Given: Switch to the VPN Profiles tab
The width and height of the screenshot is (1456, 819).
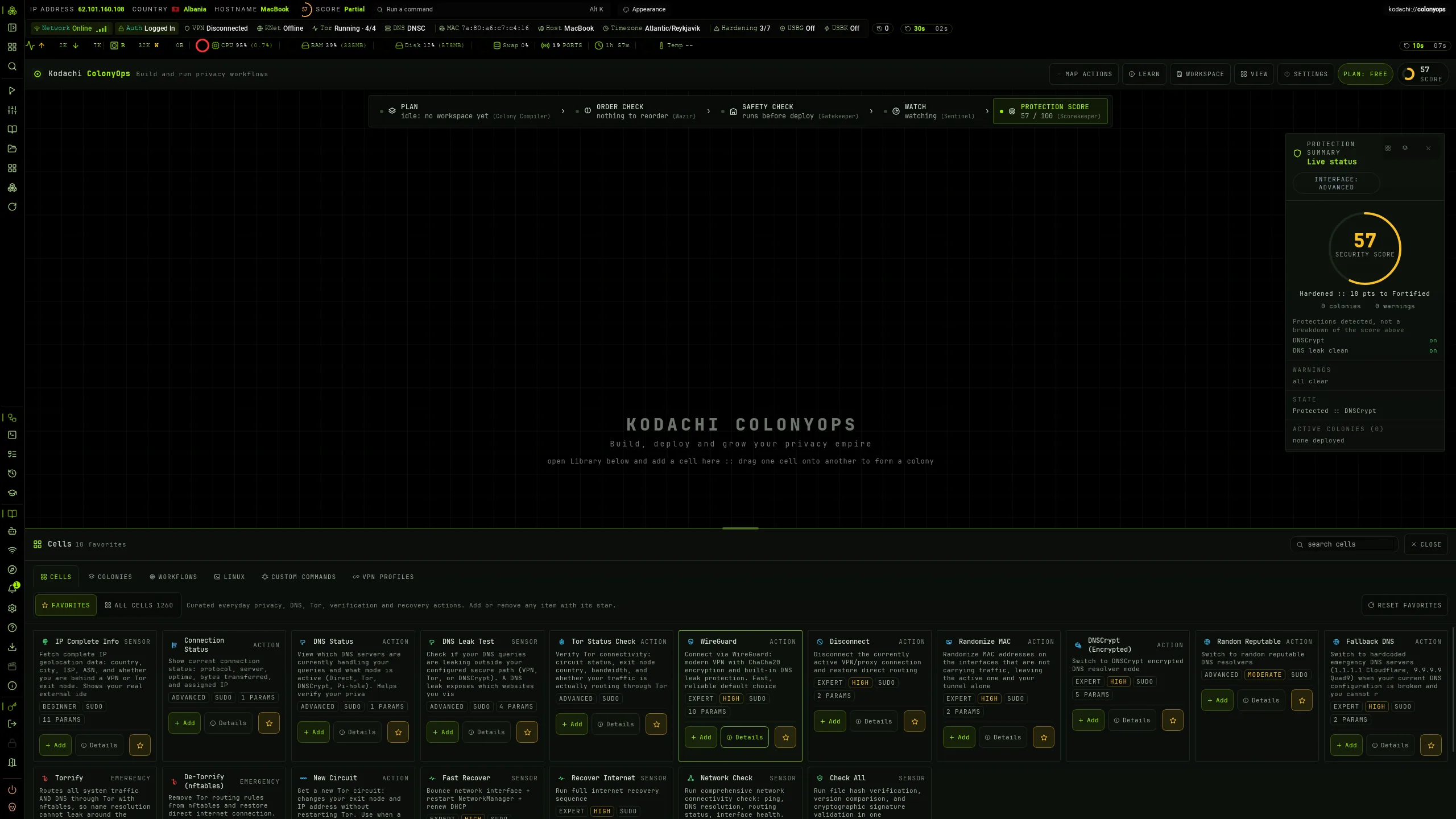Looking at the screenshot, I should 383,577.
